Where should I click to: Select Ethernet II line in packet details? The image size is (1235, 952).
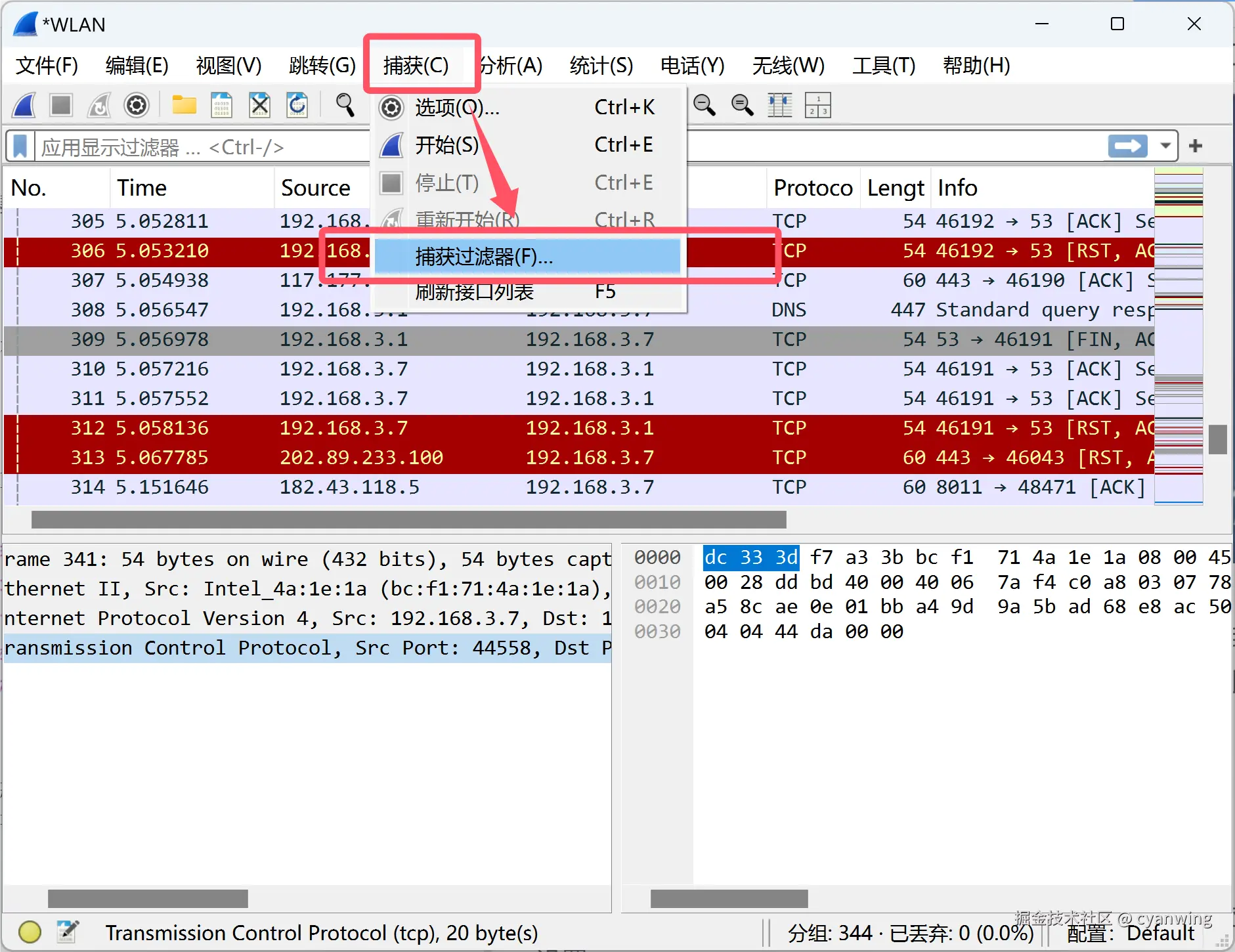click(x=307, y=589)
